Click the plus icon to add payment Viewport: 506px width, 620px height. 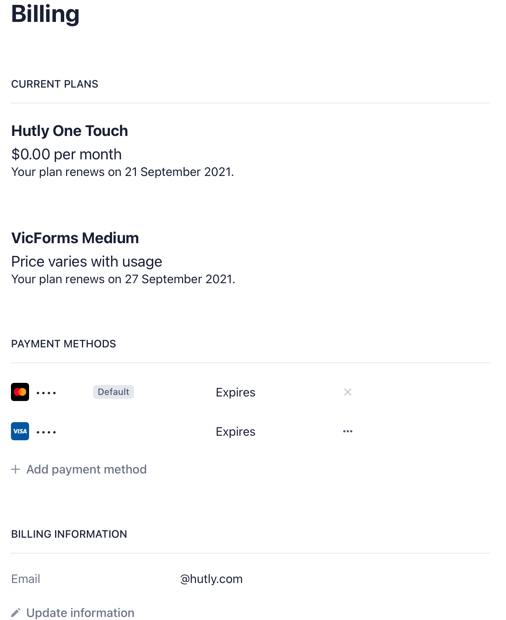[x=15, y=469]
